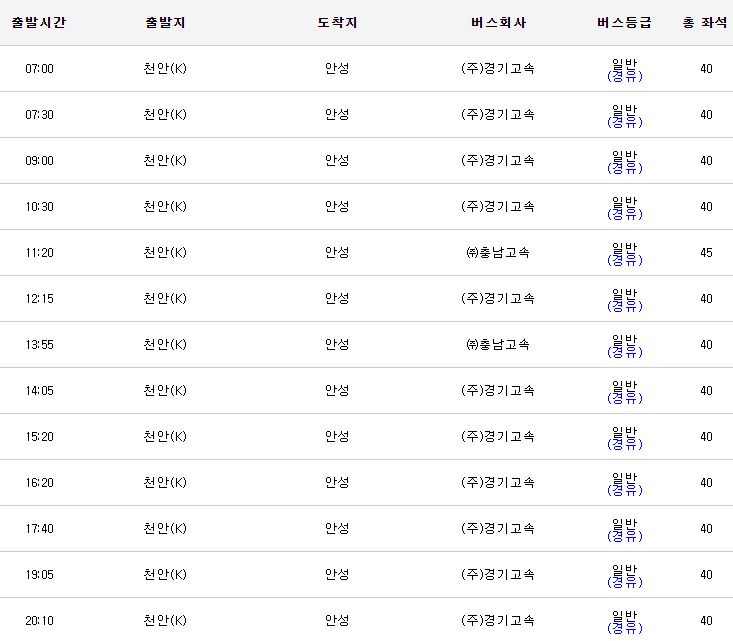
Task: Open the (경유) link in the 07:00 row
Action: click(625, 76)
